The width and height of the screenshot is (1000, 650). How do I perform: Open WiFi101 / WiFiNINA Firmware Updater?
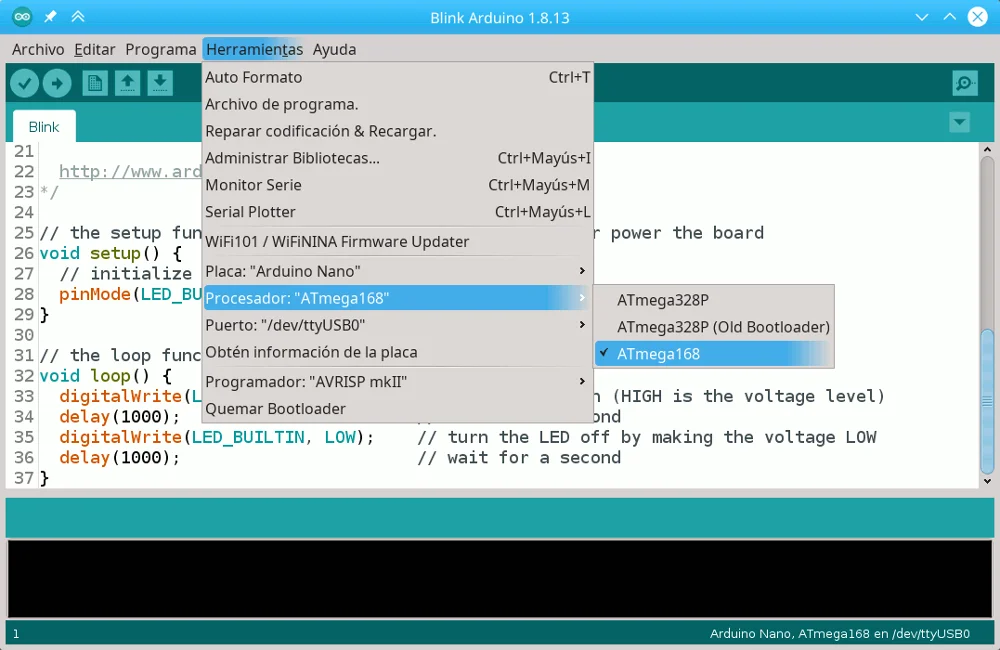[398, 242]
